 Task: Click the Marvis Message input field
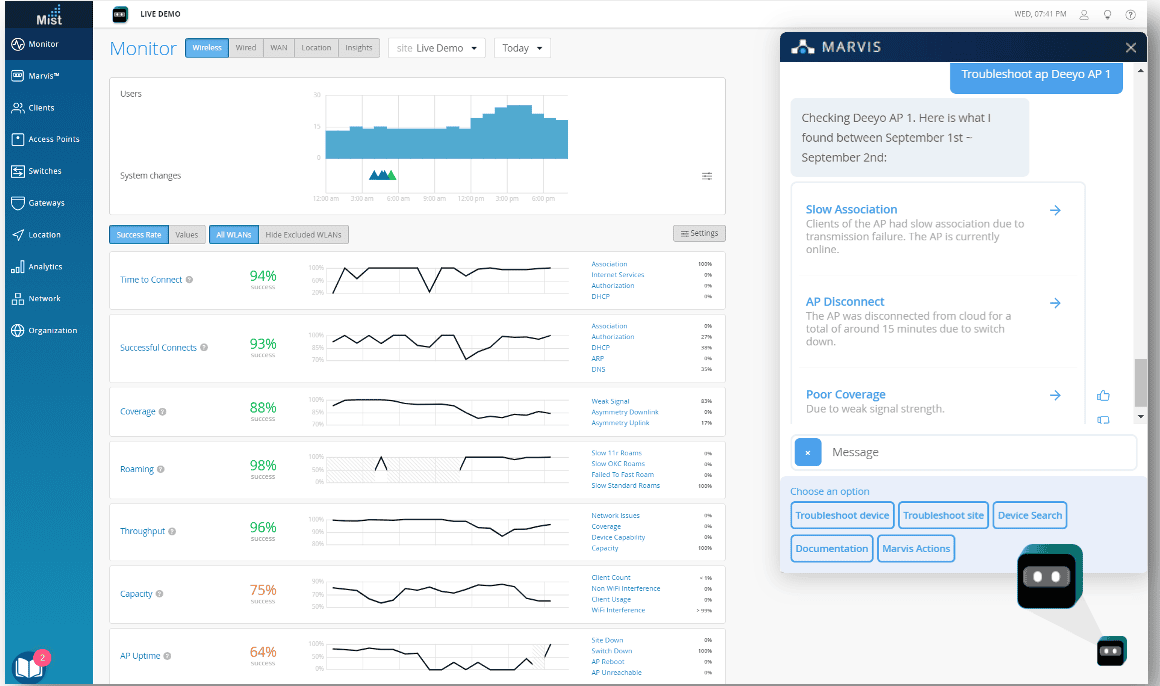978,452
